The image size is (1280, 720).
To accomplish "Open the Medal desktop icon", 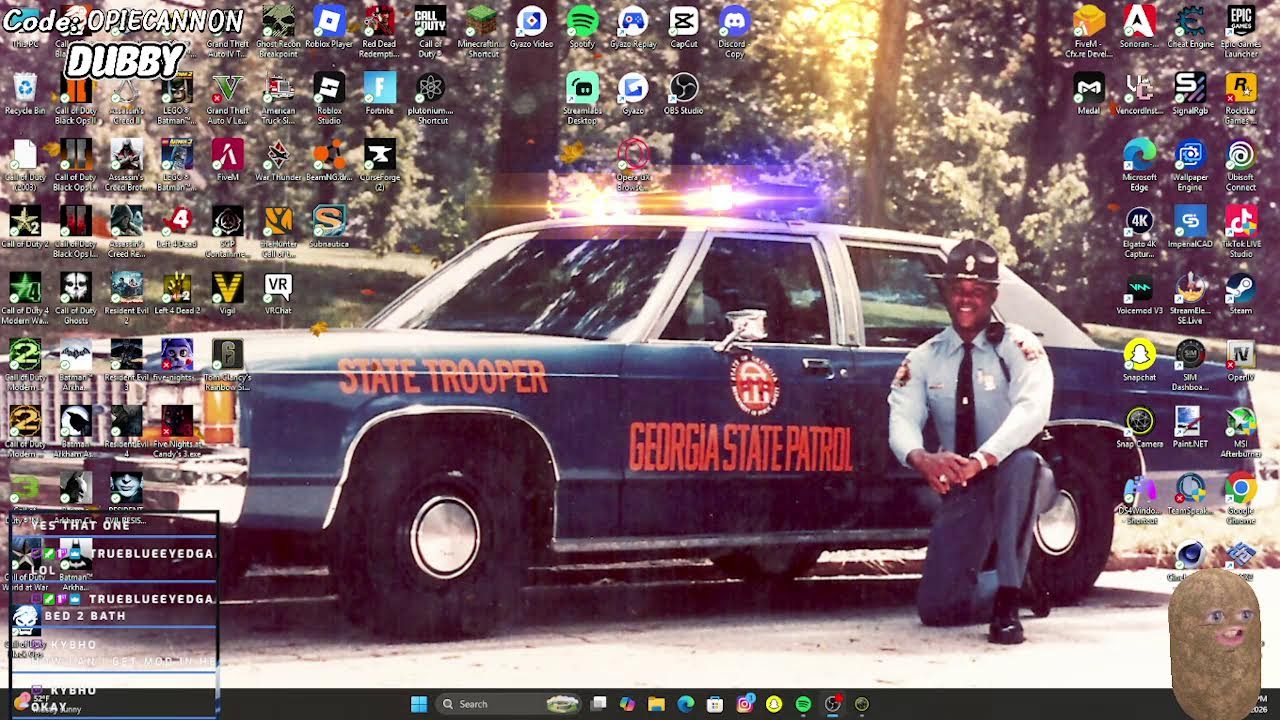I will 1089,93.
